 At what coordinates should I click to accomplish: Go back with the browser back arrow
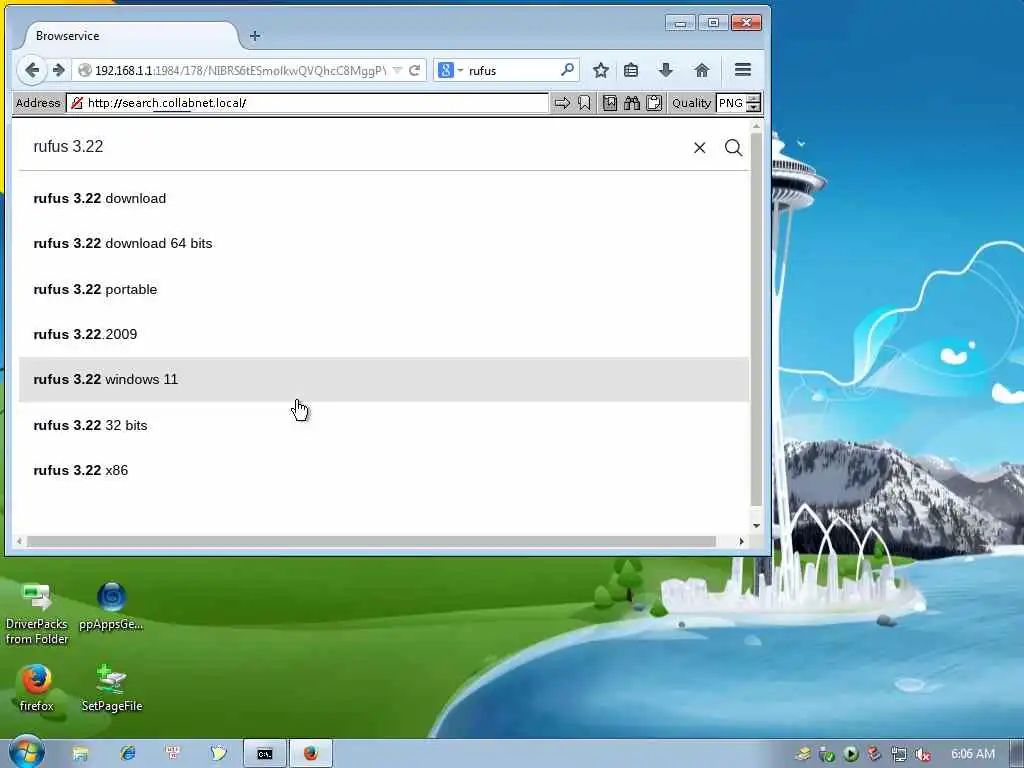[x=31, y=70]
